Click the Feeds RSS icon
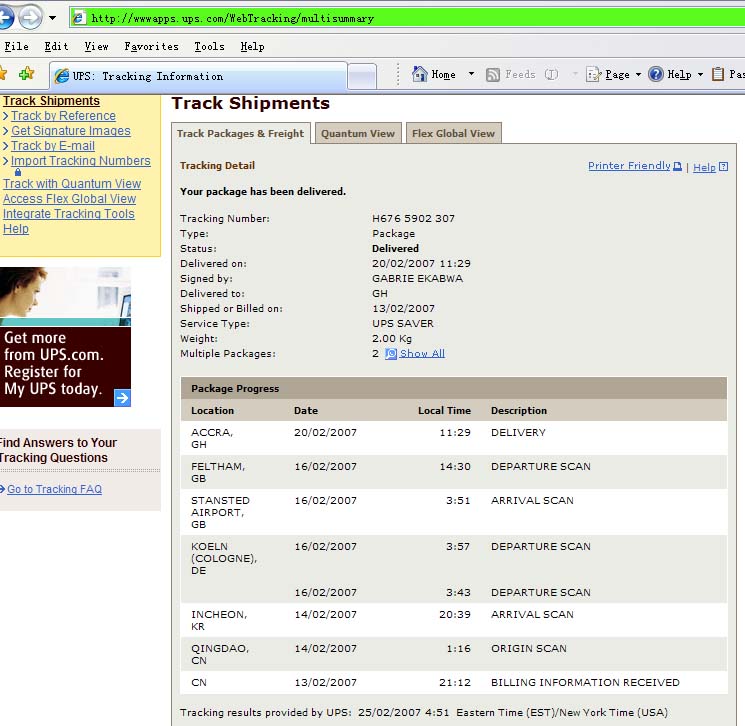The height and width of the screenshot is (726, 745). pos(493,75)
